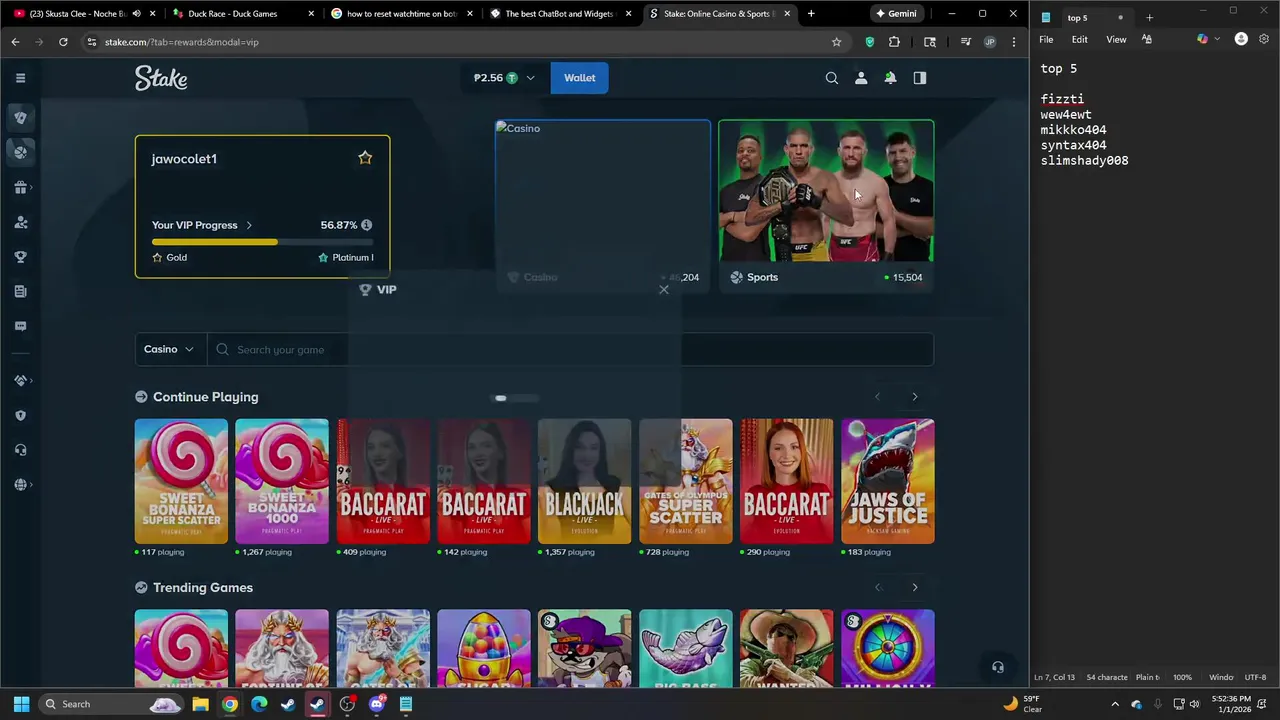Close the VIP modal
1280x720 pixels.
click(664, 289)
